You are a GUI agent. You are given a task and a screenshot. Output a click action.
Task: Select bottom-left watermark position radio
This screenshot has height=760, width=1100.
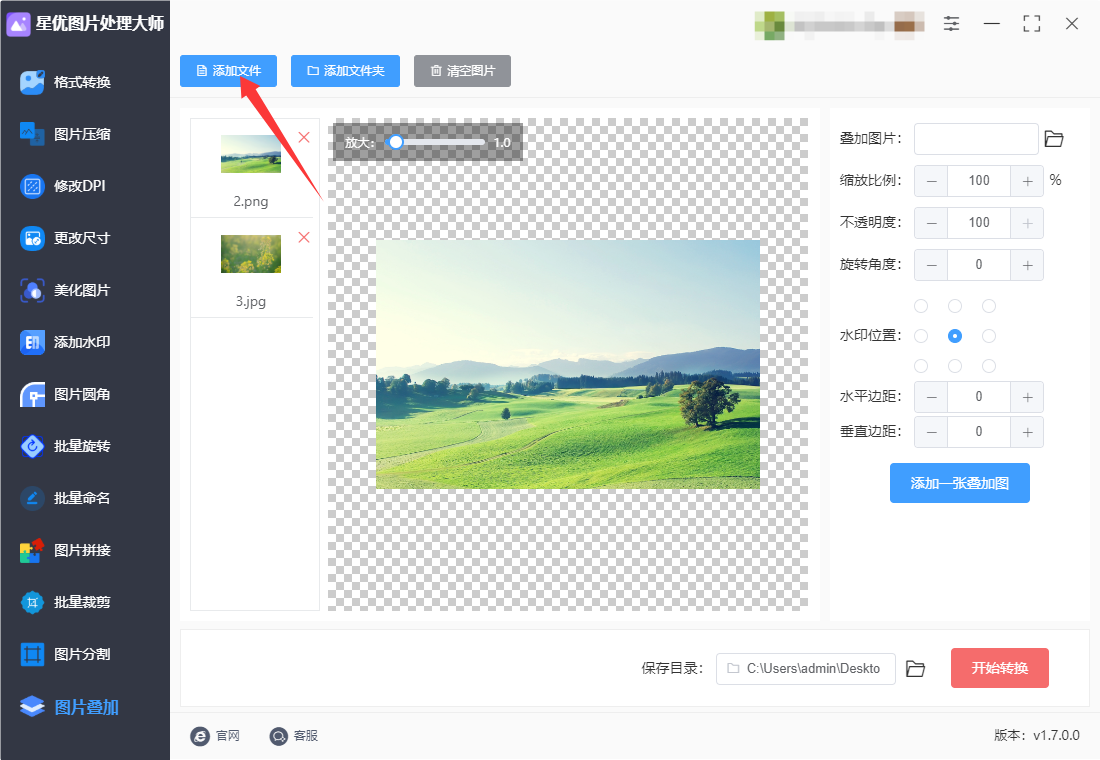pyautogui.click(x=921, y=366)
